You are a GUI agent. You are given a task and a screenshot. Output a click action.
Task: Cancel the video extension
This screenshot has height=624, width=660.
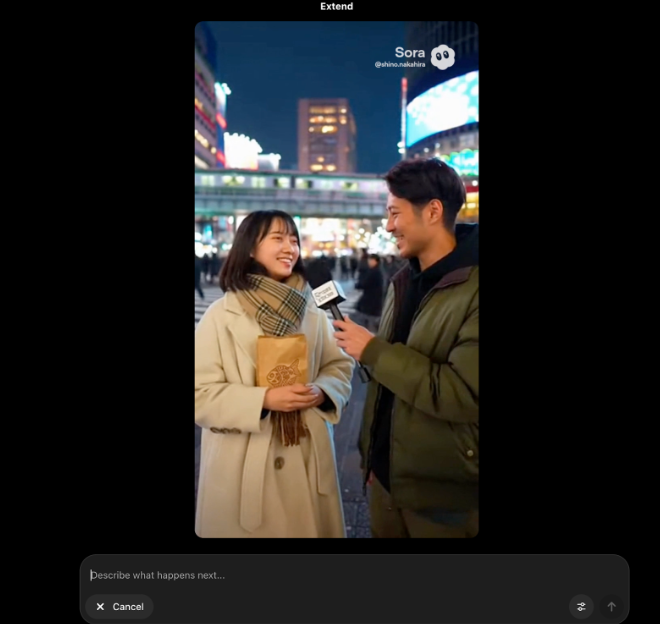pyautogui.click(x=119, y=606)
